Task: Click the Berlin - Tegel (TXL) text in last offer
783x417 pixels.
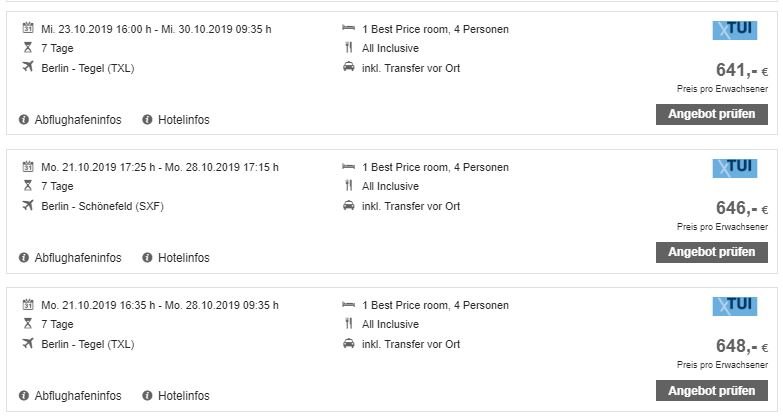Action: 88,344
